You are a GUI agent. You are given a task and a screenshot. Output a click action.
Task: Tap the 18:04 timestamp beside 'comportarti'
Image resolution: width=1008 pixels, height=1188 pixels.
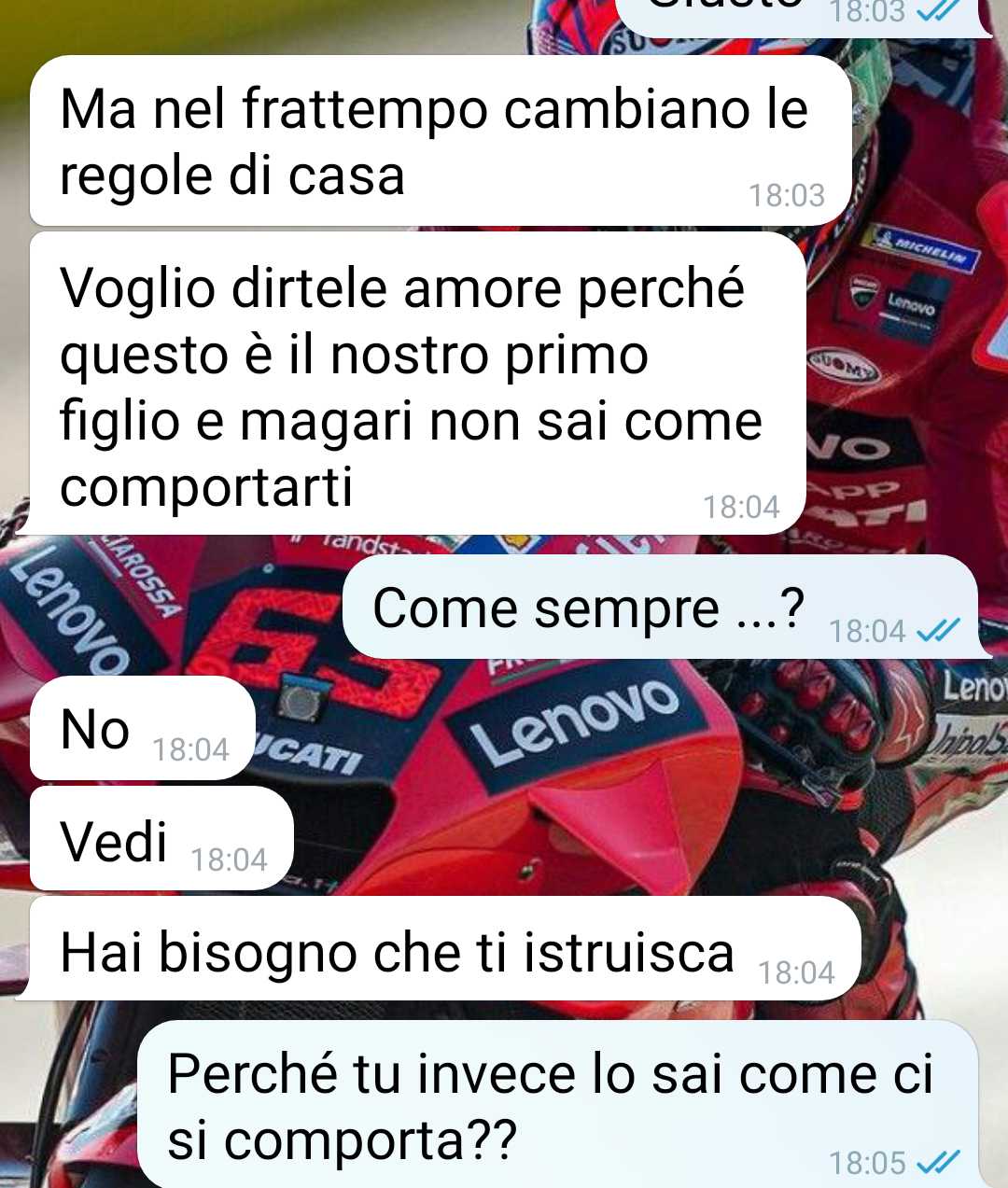coord(741,507)
